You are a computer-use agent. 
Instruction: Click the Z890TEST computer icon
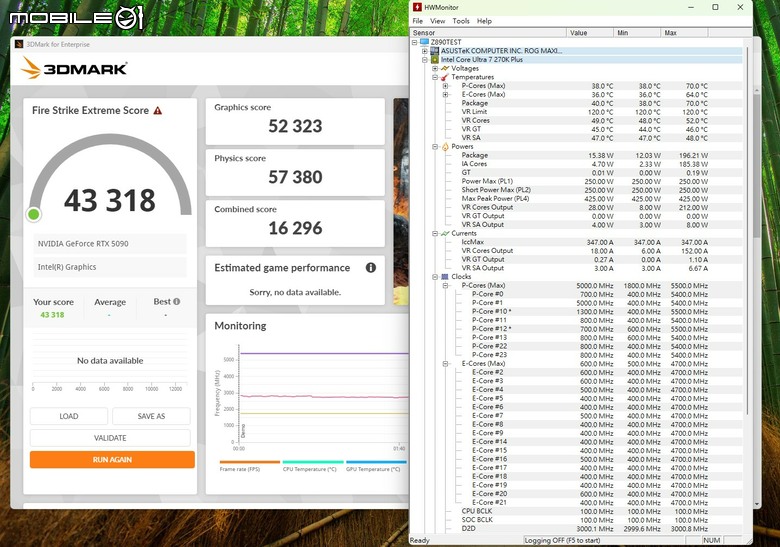tap(424, 42)
